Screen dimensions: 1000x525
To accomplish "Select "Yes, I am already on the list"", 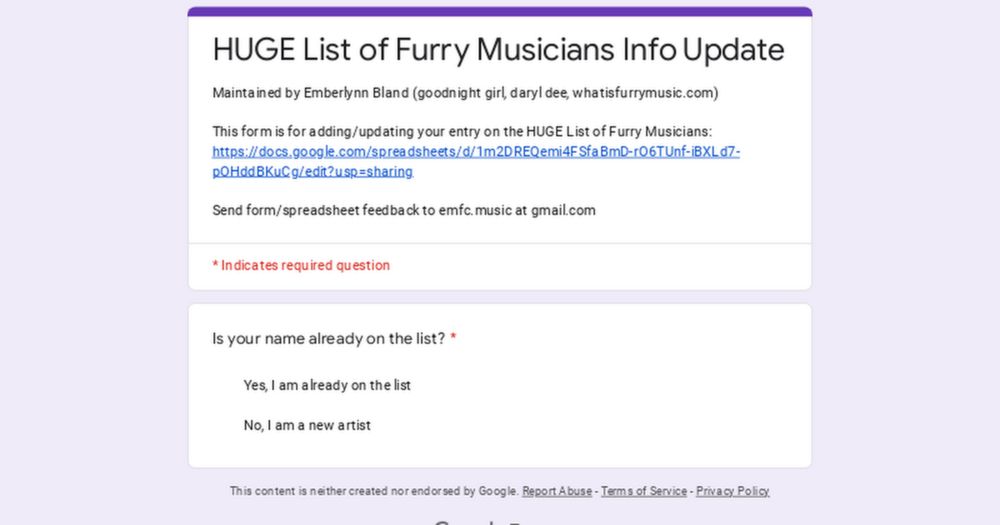I will pyautogui.click(x=327, y=385).
